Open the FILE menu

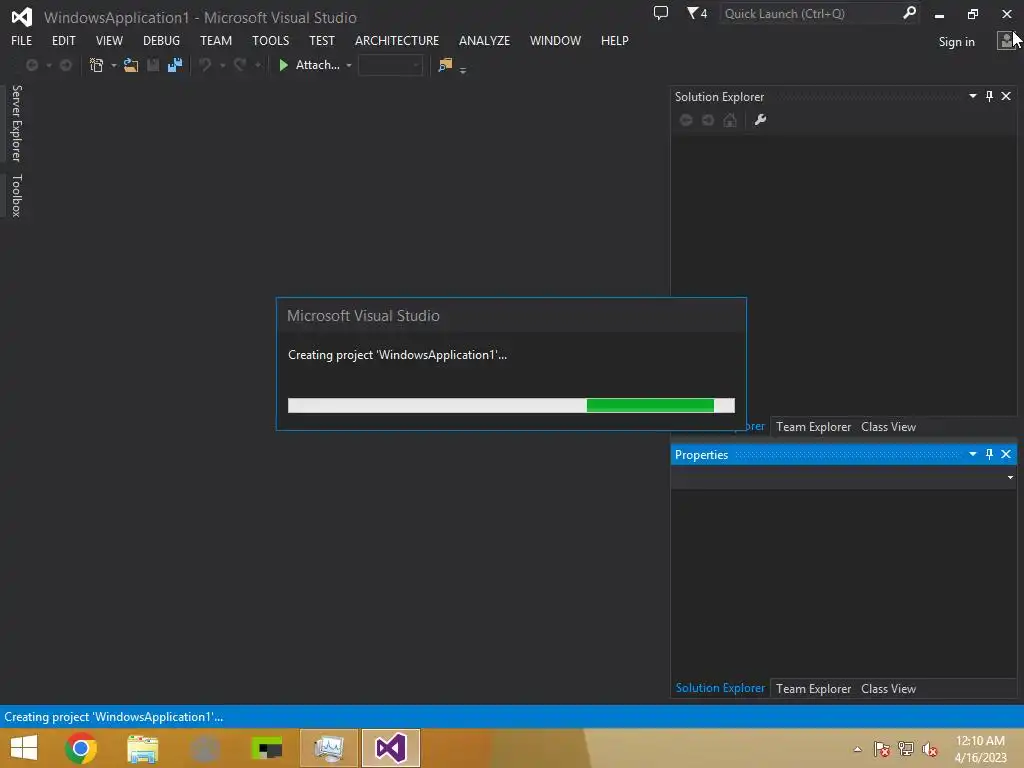pos(22,40)
